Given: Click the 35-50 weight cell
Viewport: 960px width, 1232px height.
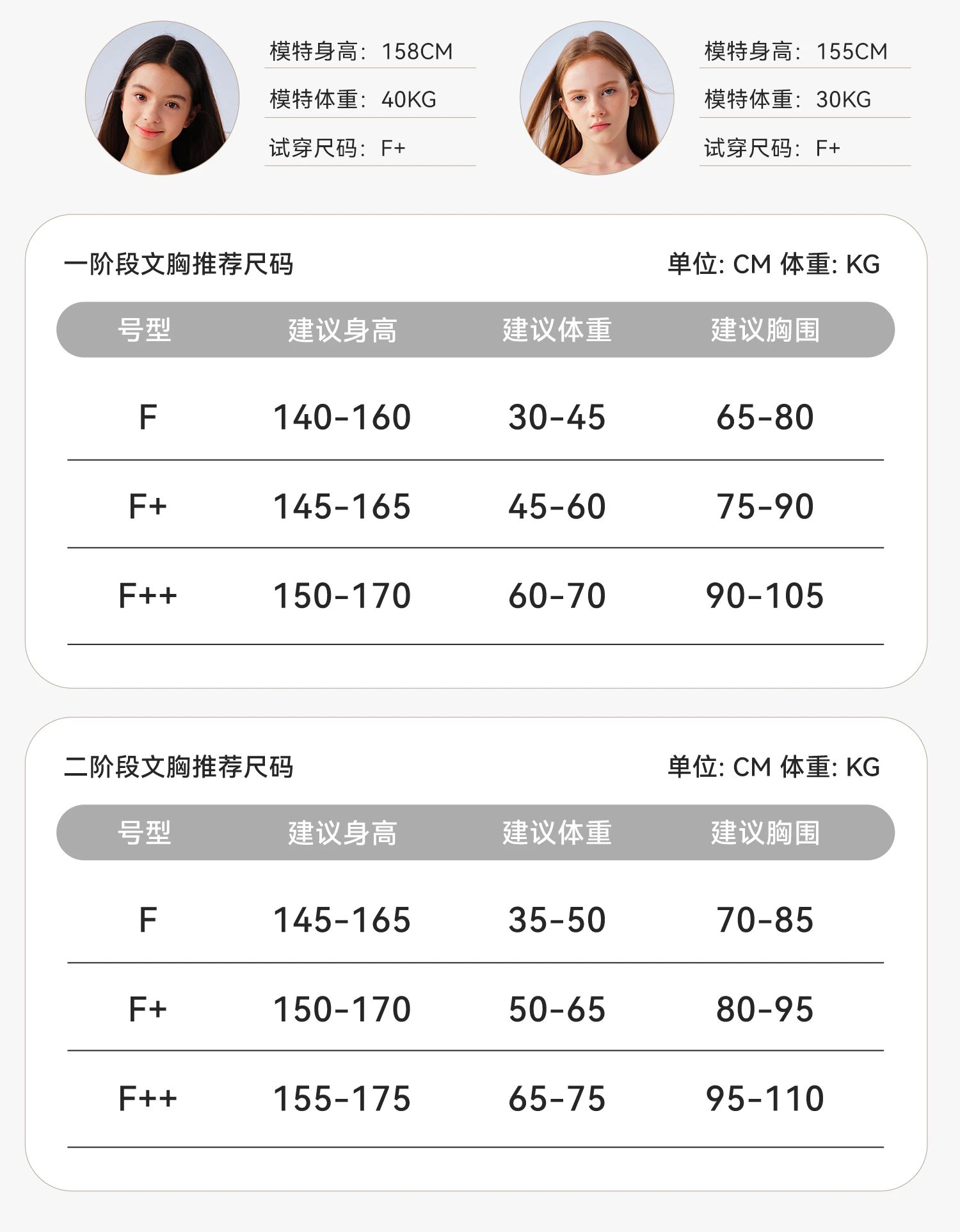Looking at the screenshot, I should point(557,920).
